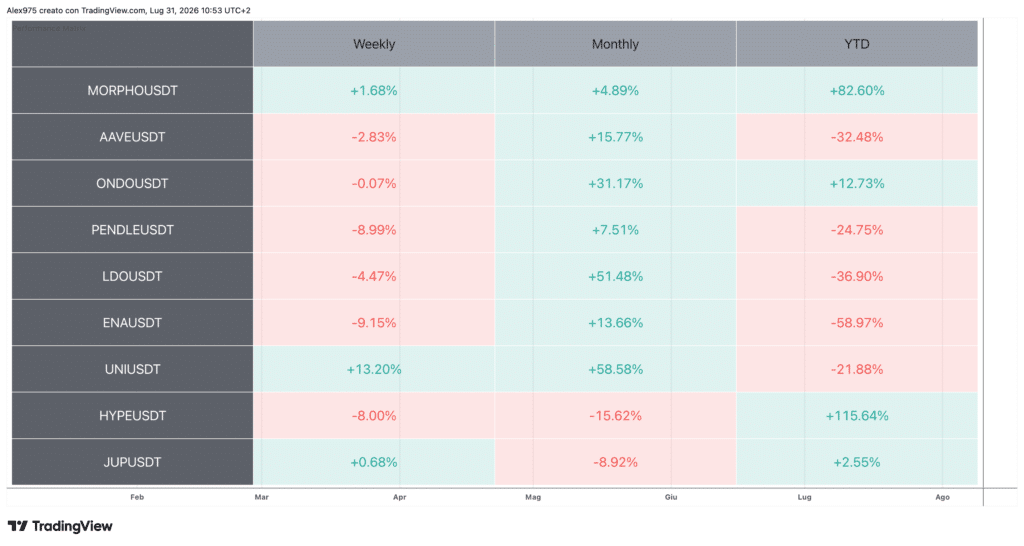Select the ONDOUSDT symbol cell

coord(133,184)
